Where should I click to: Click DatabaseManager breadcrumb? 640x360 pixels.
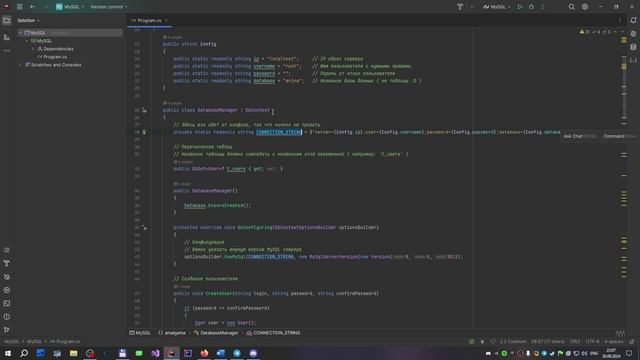coord(216,333)
